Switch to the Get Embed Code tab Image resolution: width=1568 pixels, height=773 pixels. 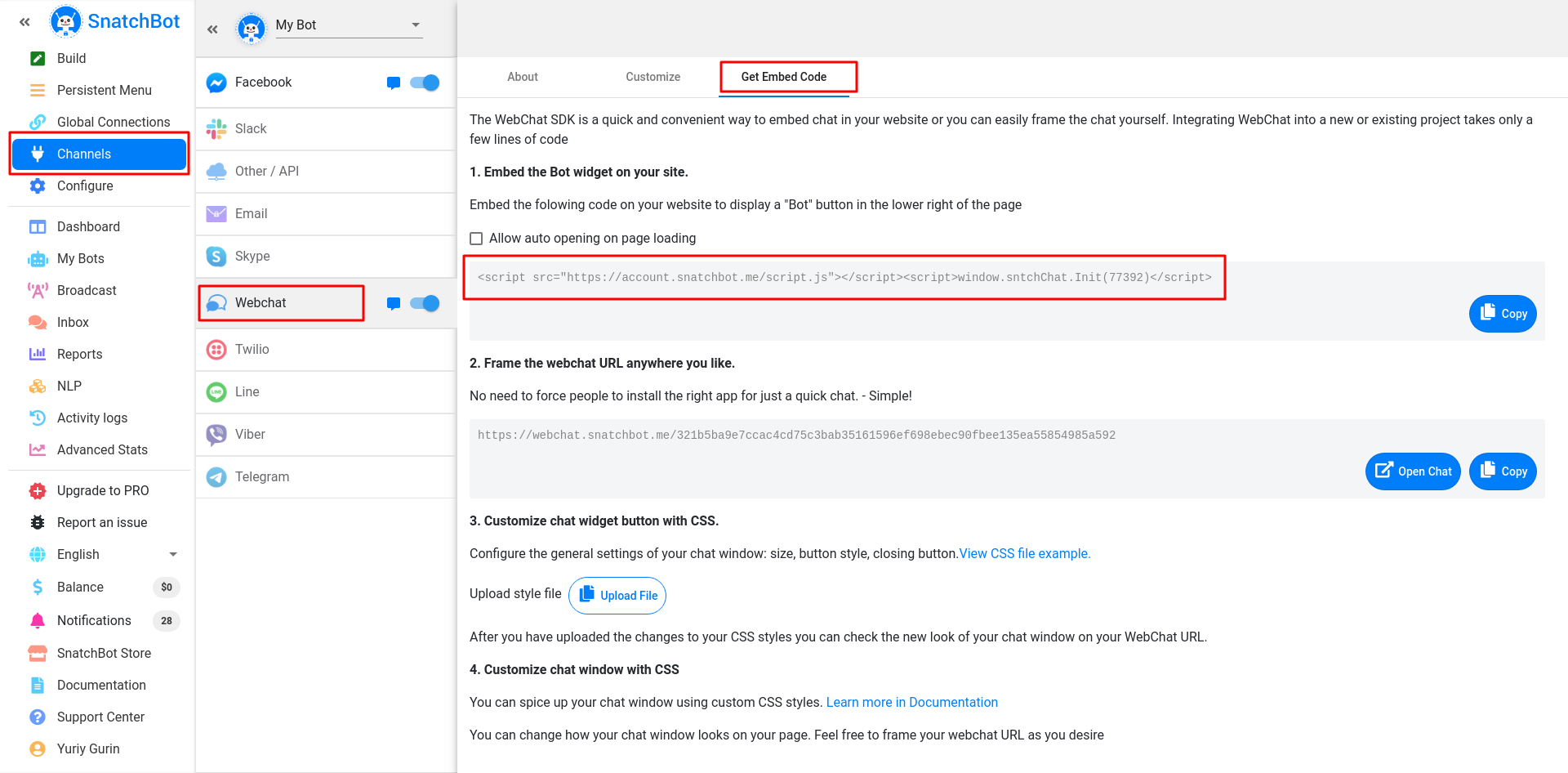784,77
